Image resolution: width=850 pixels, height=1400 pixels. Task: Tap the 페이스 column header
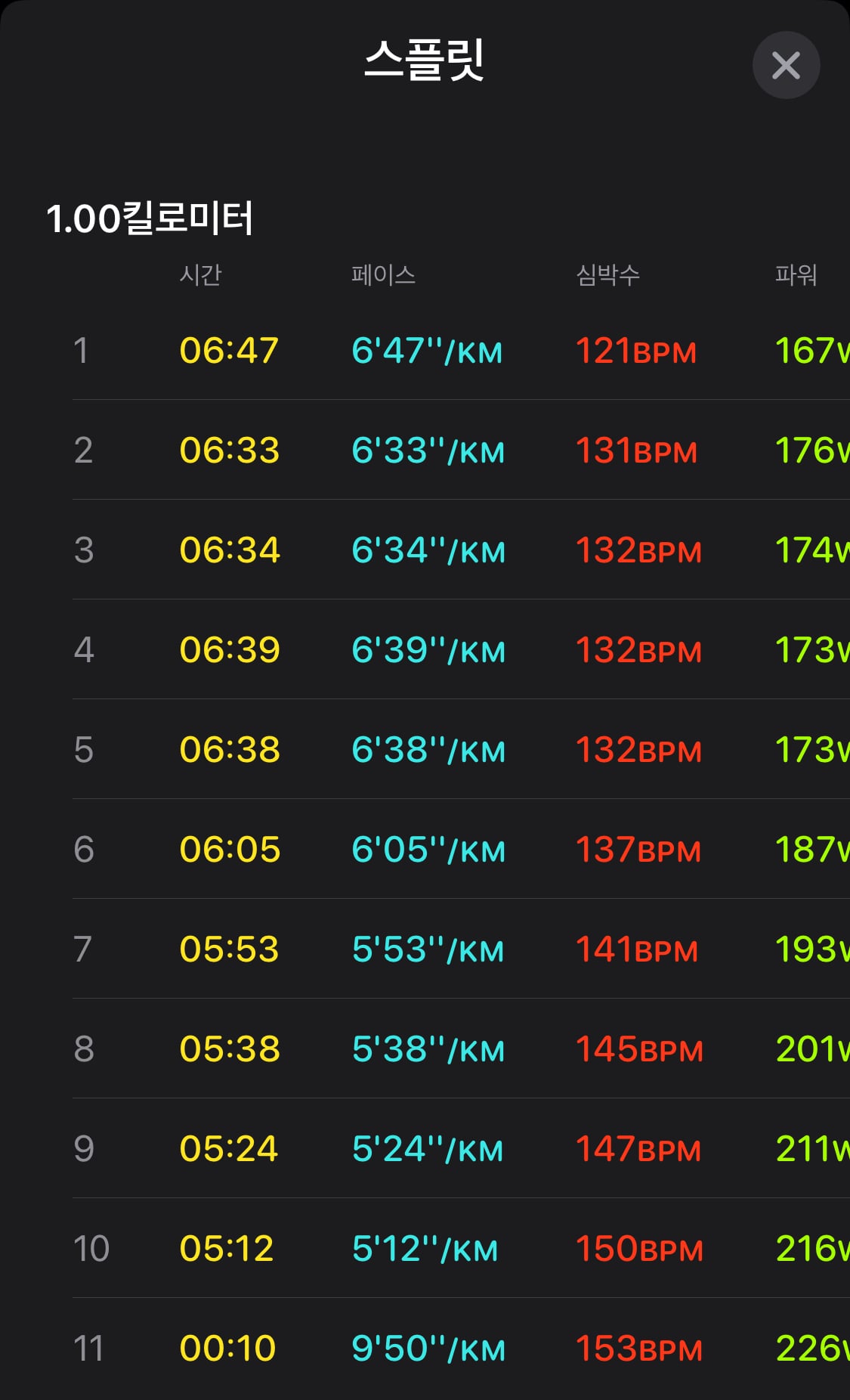(x=383, y=274)
